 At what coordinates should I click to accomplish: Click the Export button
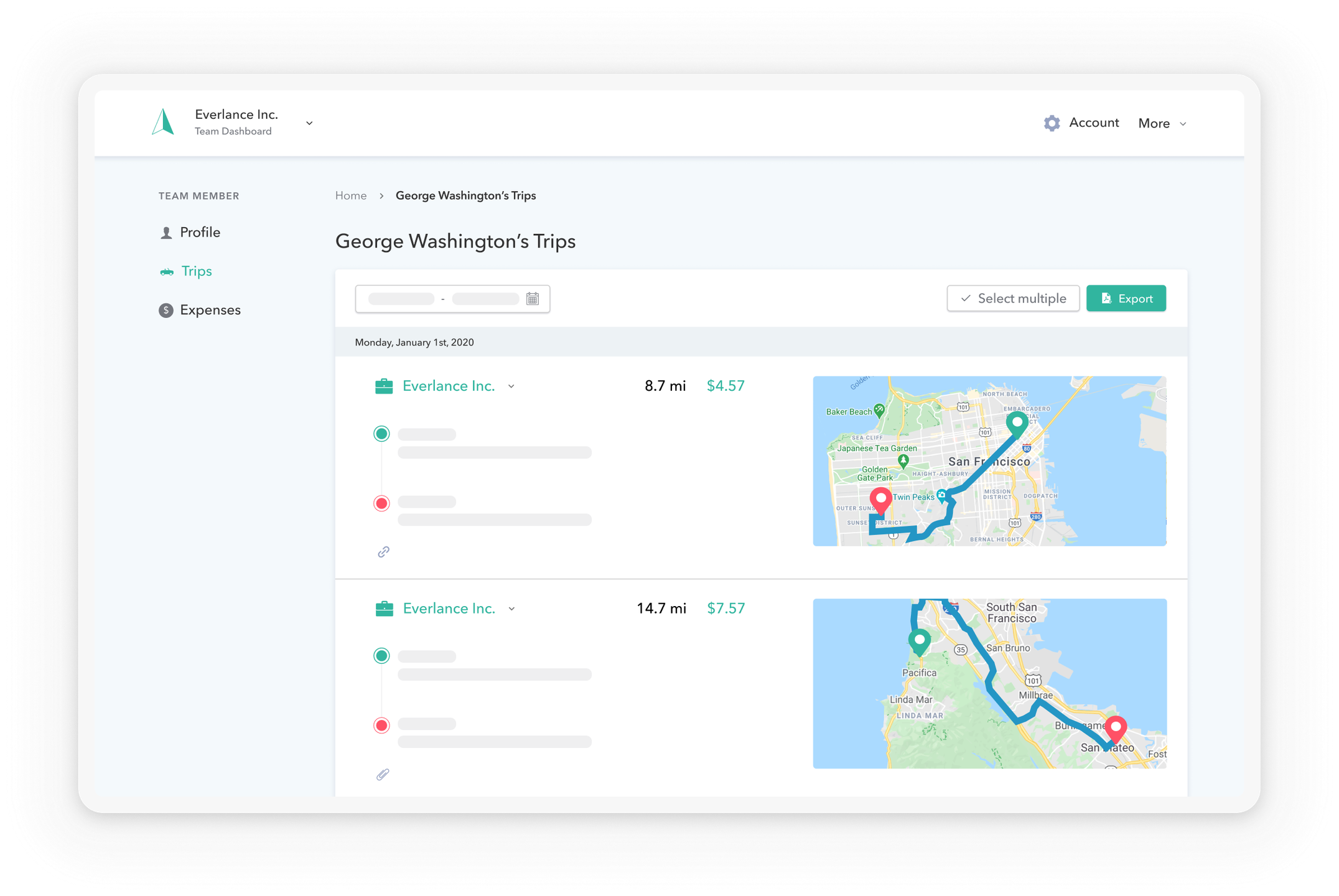[x=1126, y=299]
